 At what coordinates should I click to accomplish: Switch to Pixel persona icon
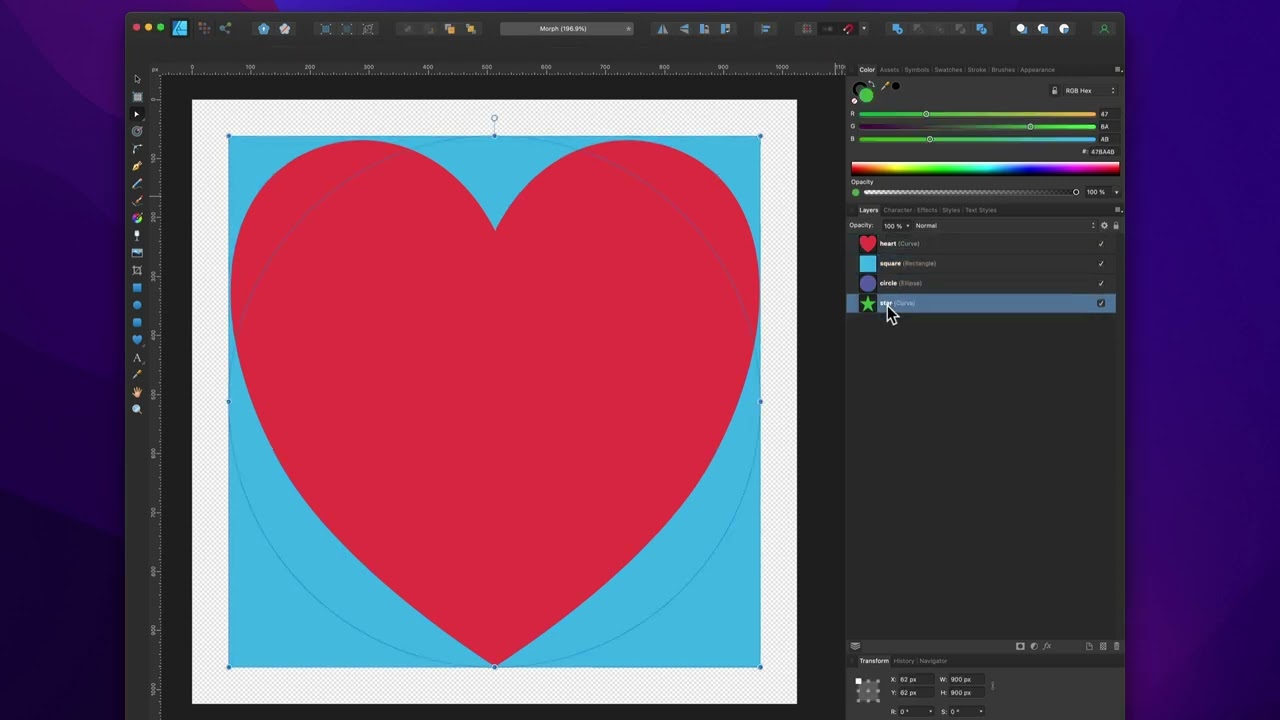coord(204,28)
